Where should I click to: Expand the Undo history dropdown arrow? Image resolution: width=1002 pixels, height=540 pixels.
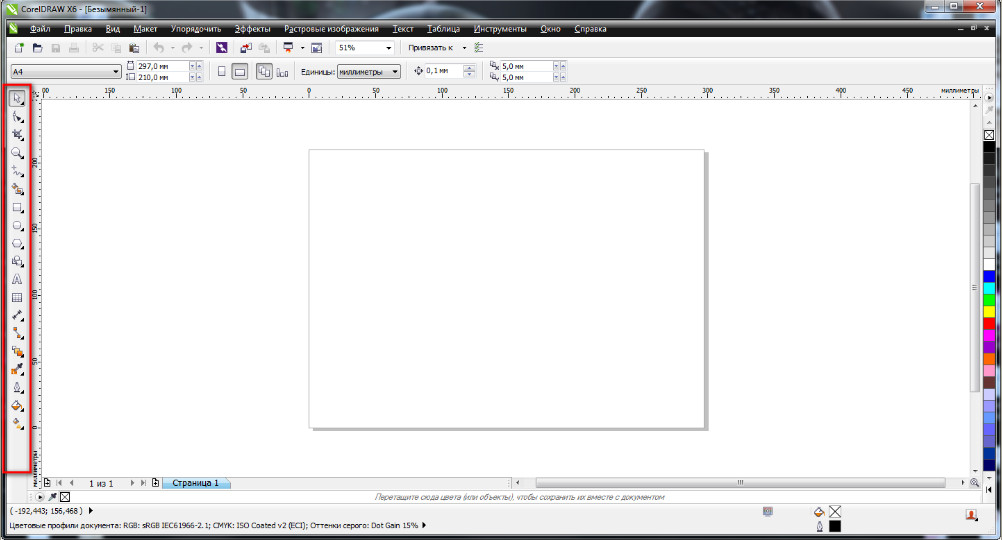pos(173,48)
